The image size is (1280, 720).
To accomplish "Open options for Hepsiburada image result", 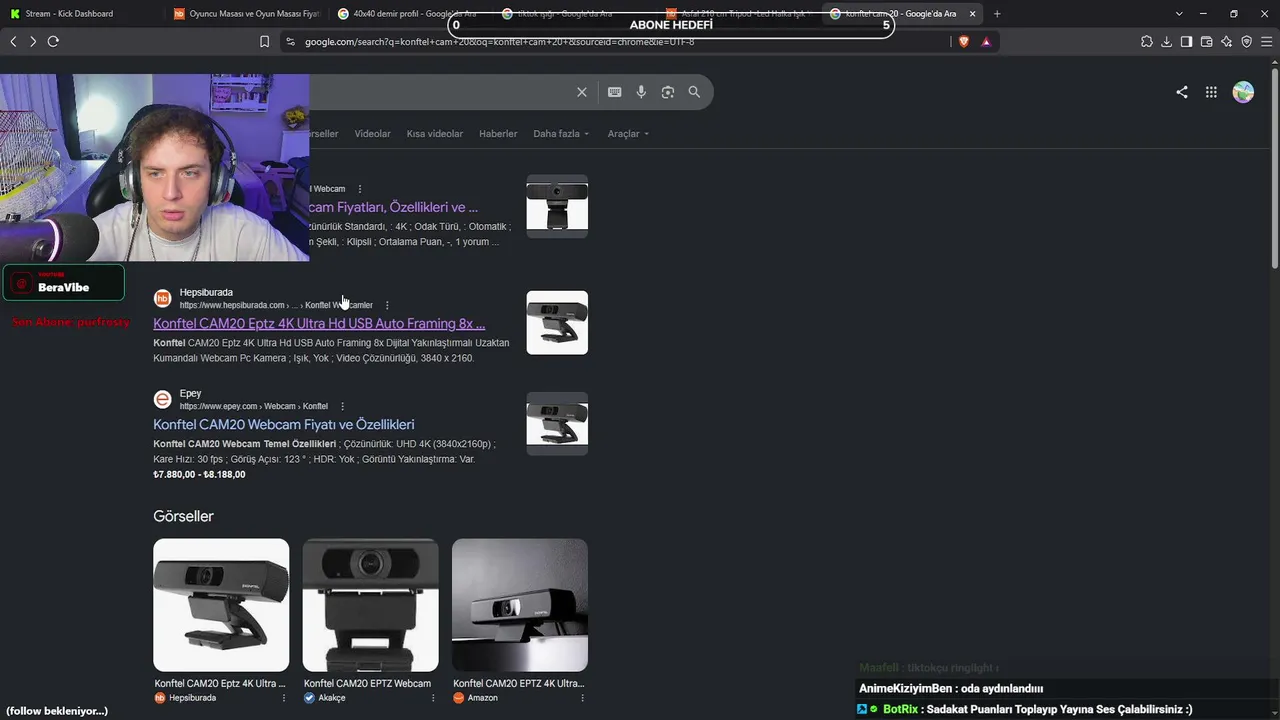I will [284, 698].
